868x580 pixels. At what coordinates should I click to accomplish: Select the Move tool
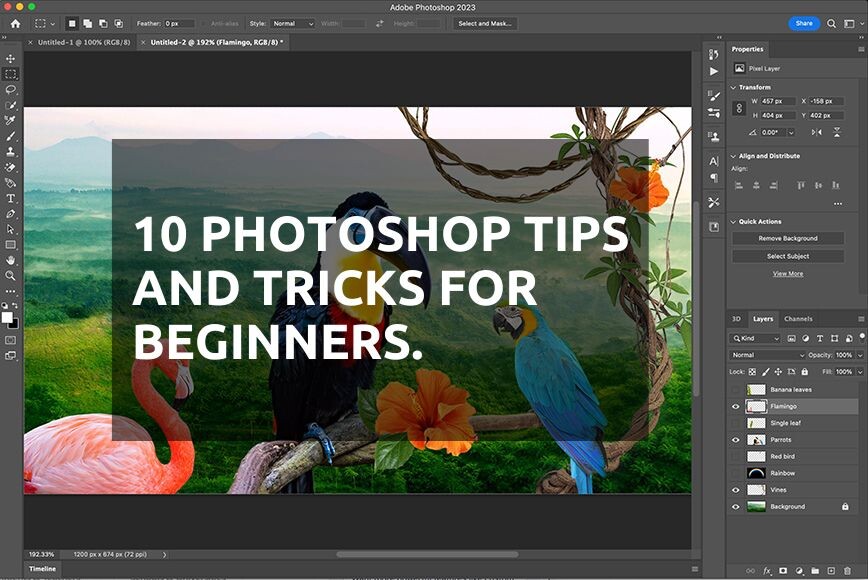point(11,58)
